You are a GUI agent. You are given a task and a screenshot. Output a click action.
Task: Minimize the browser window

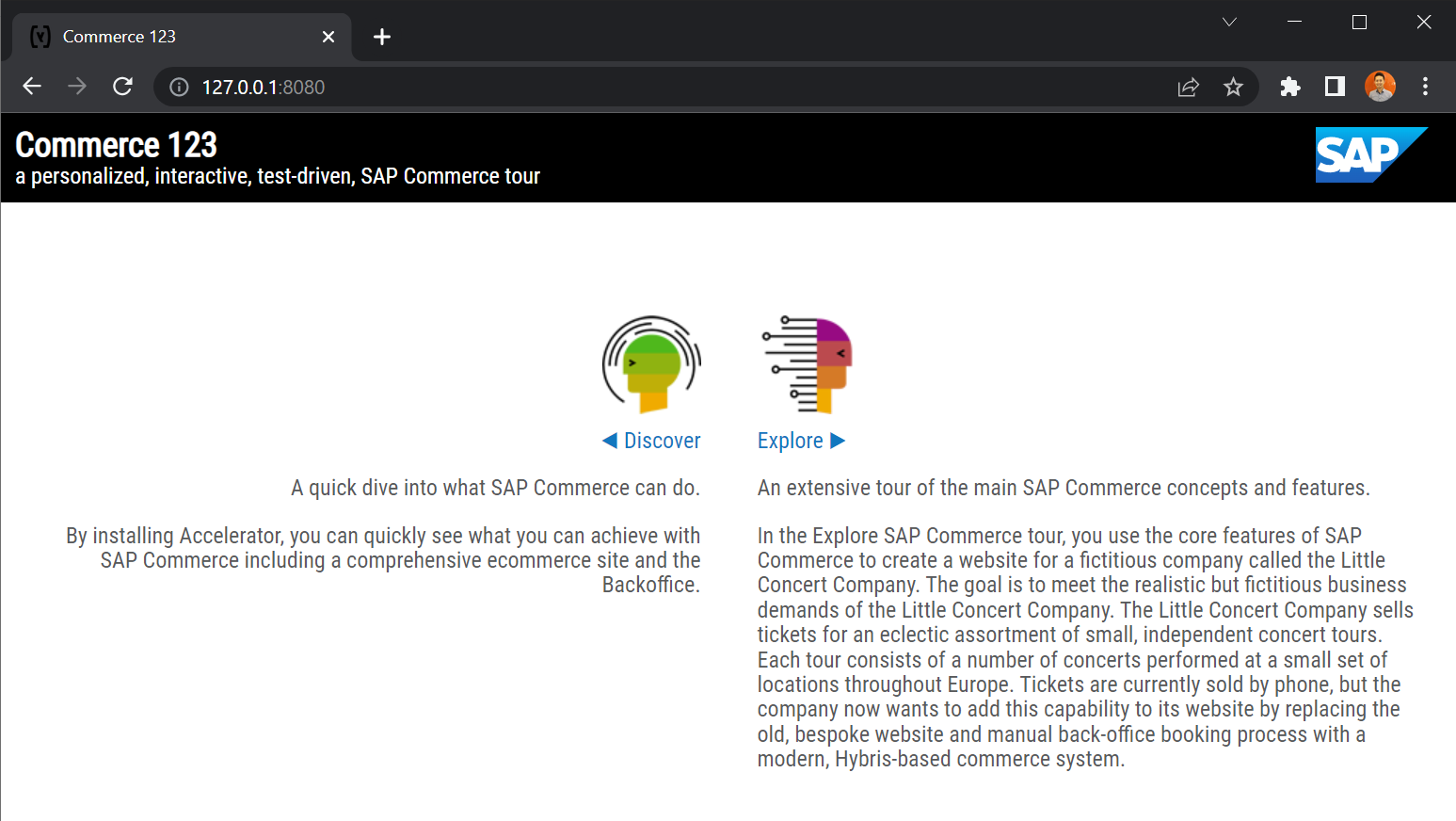click(x=1294, y=22)
